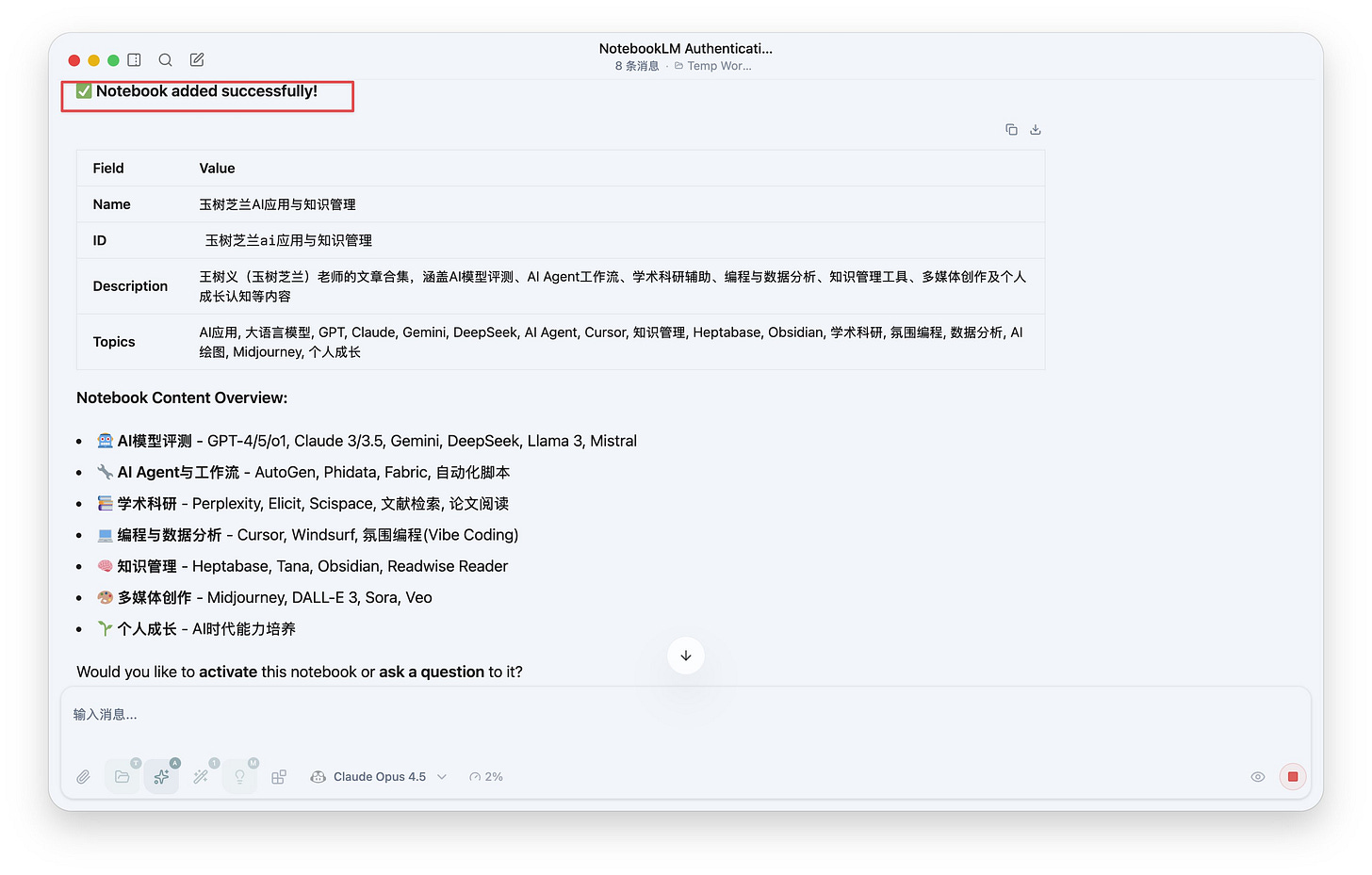Click the NotebookLM Authenticati... chat title
The width and height of the screenshot is (1372, 875).
686,49
